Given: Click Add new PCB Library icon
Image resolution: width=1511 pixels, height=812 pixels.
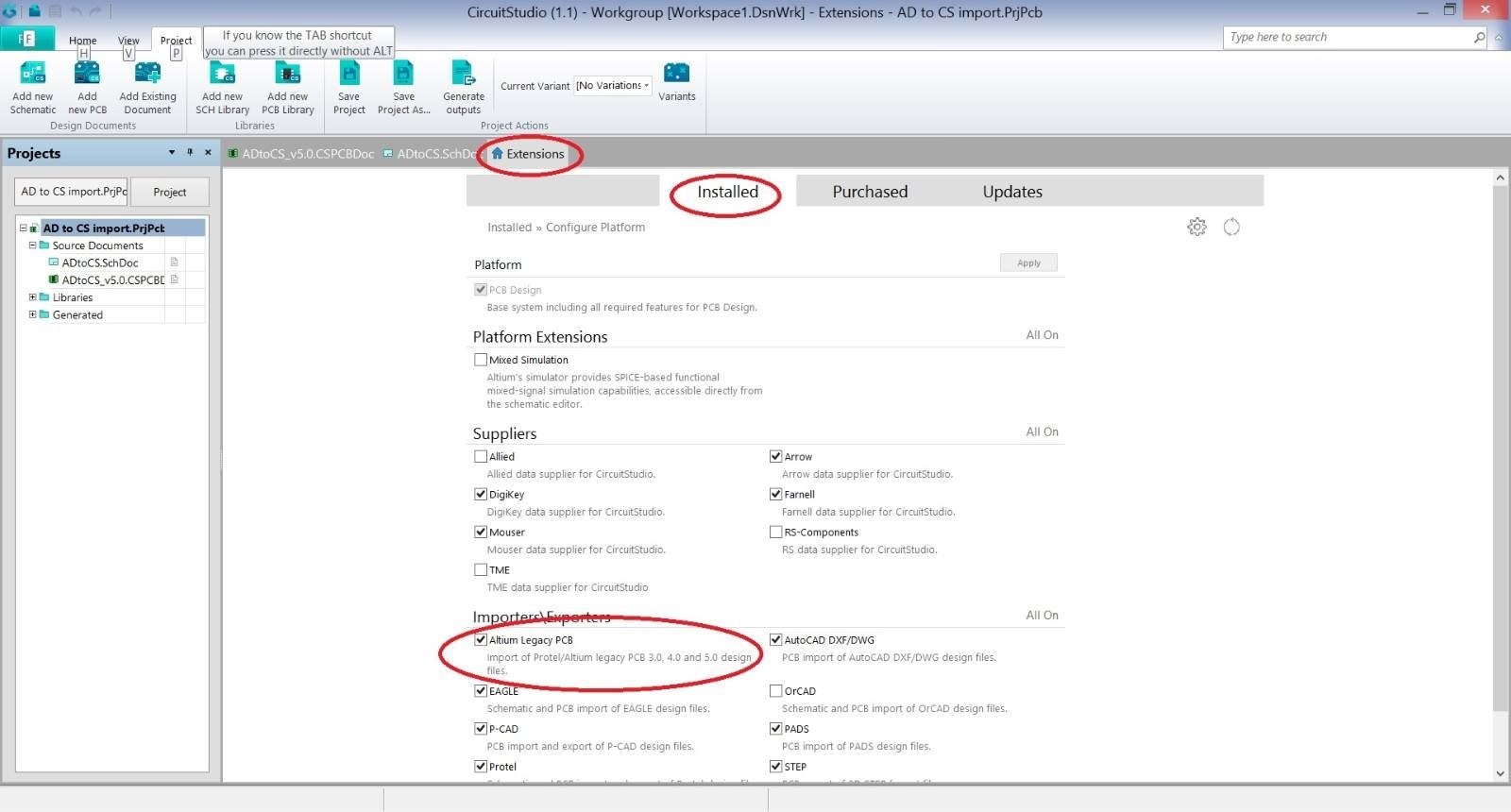Looking at the screenshot, I should [287, 73].
